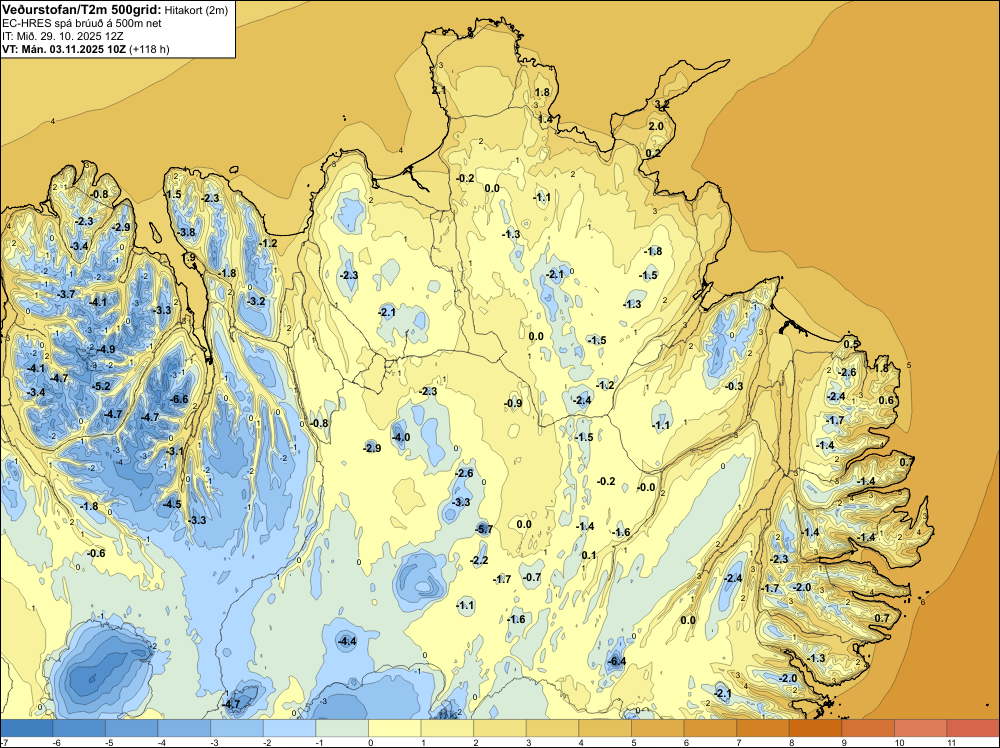Image resolution: width=1000 pixels, height=748 pixels.
Task: Click the "9" tick label on legend
Action: click(x=843, y=742)
